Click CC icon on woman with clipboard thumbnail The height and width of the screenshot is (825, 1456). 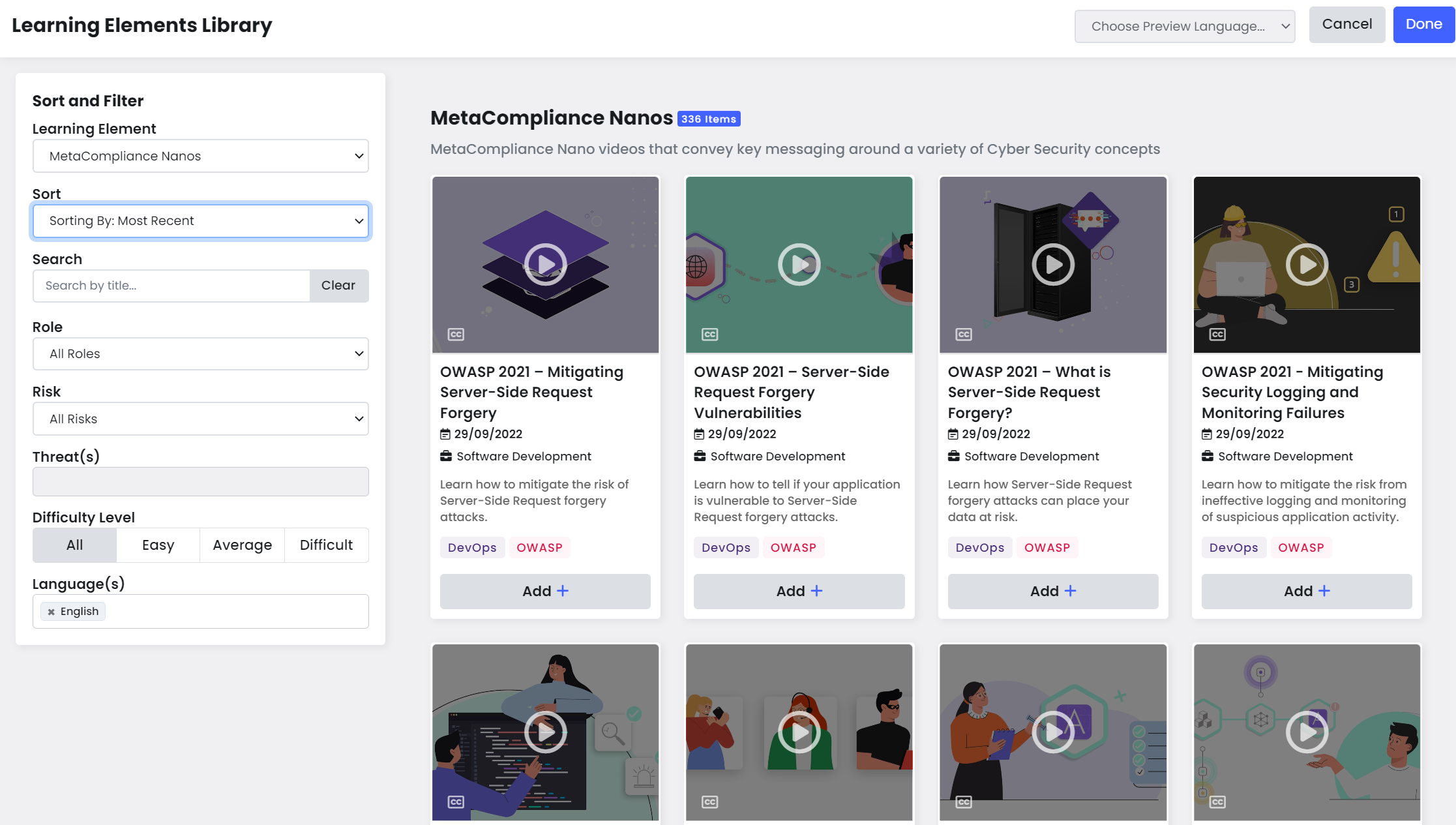pyautogui.click(x=964, y=802)
